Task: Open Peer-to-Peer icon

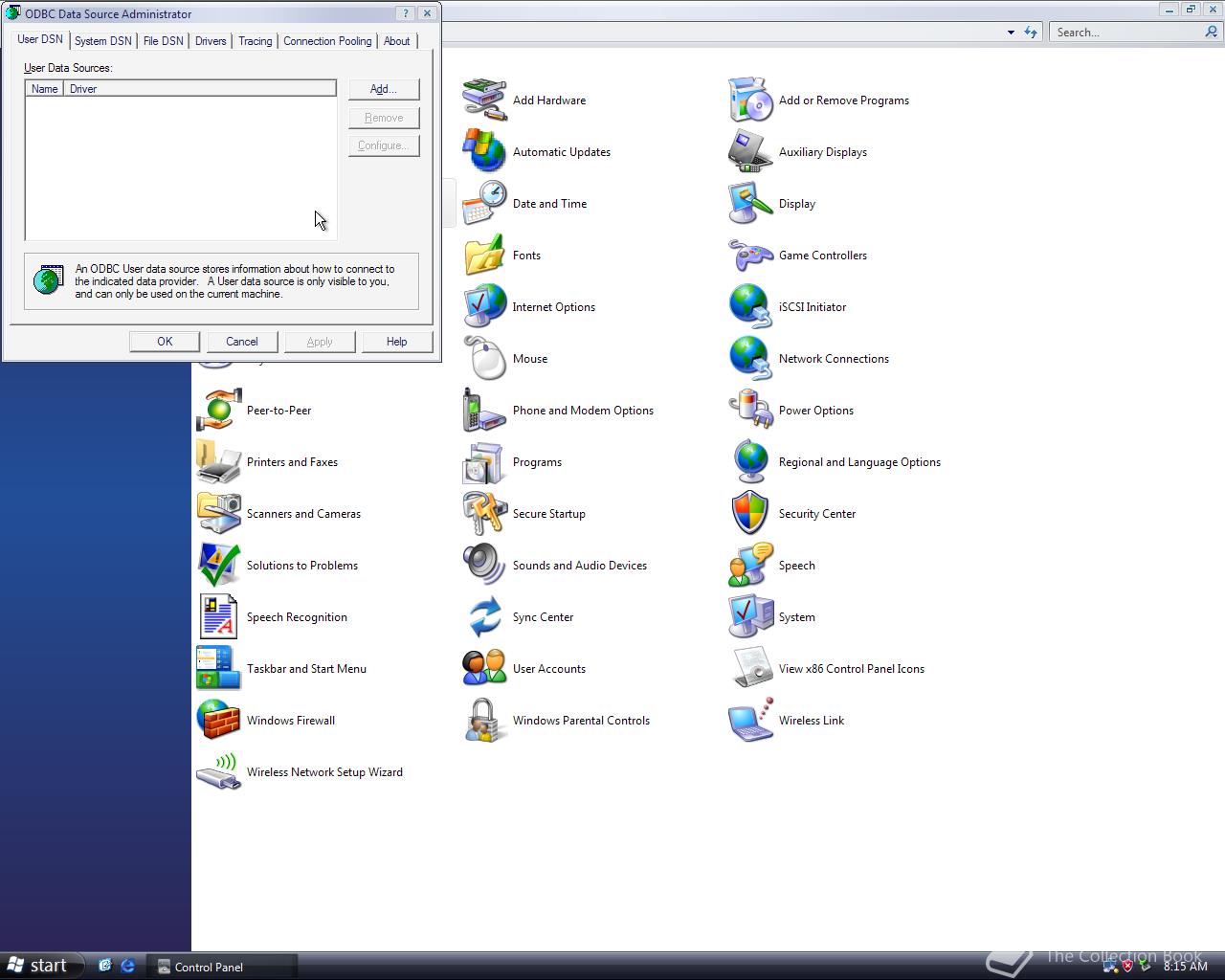Action: tap(218, 411)
